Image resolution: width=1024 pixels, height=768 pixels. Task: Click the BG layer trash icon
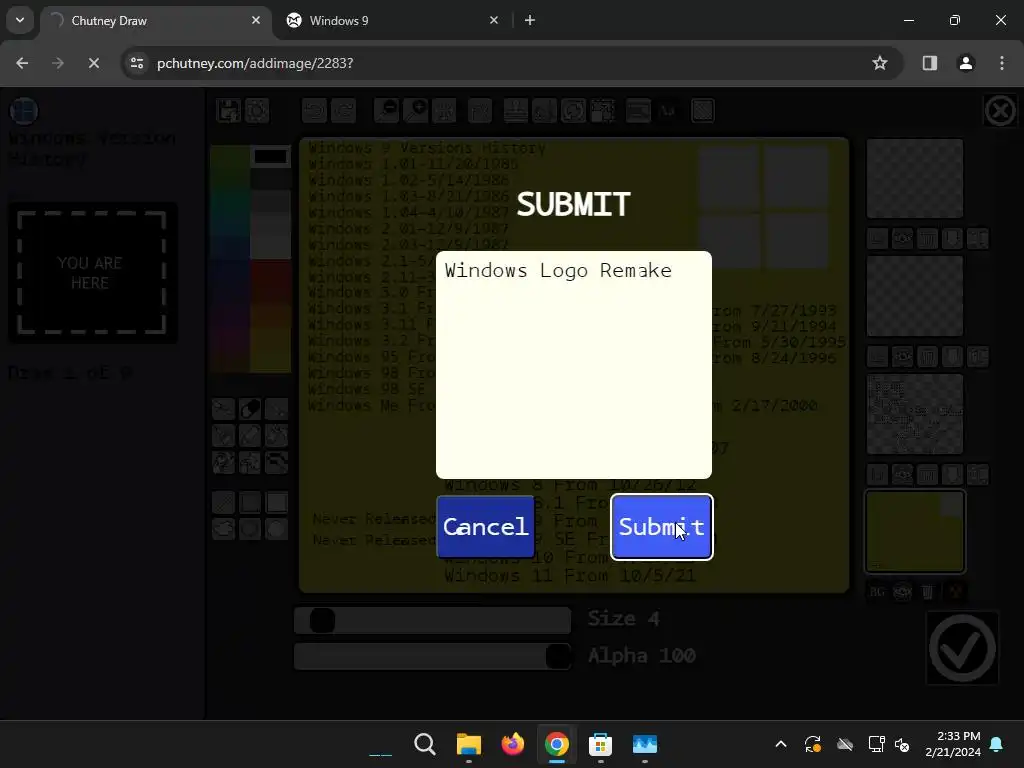click(927, 592)
